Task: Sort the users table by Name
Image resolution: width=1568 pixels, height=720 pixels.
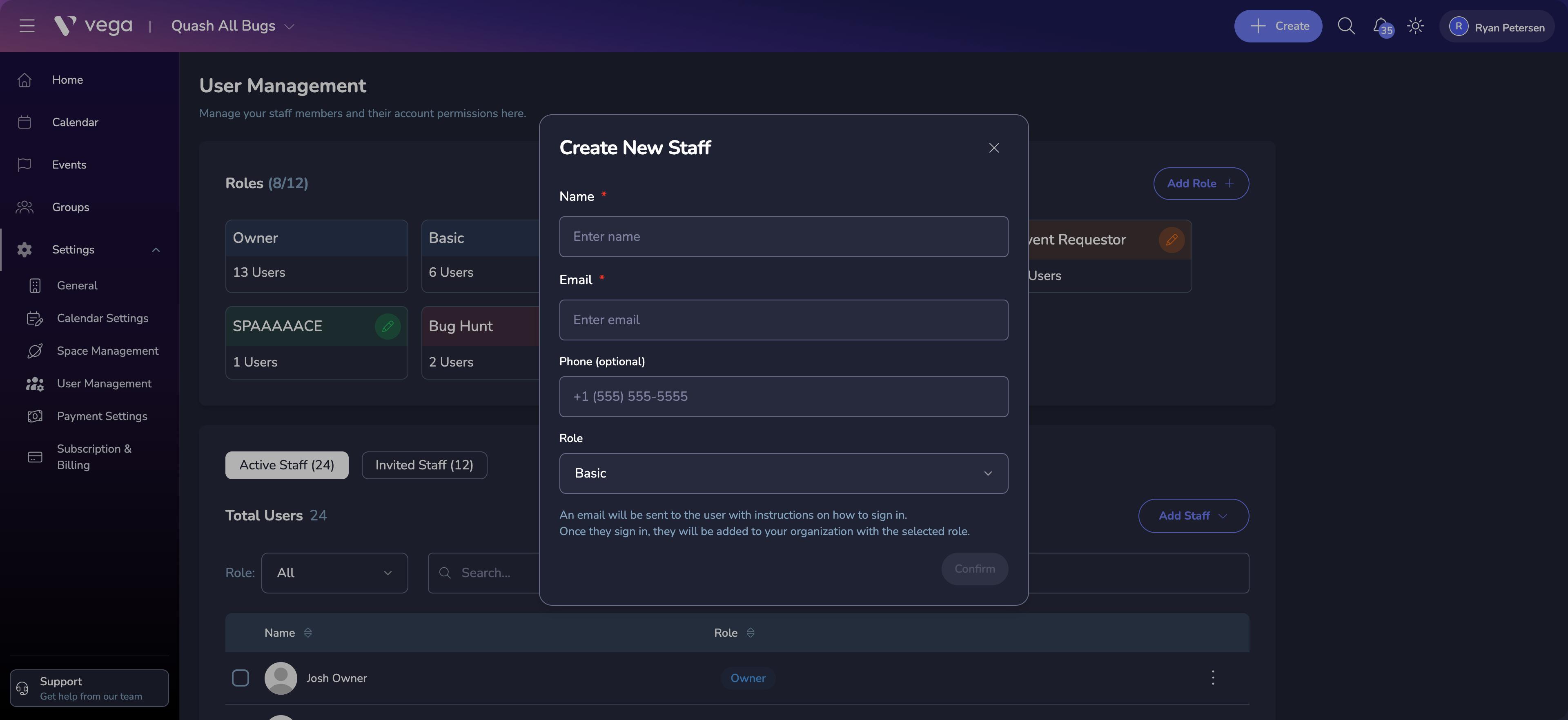Action: coord(308,632)
